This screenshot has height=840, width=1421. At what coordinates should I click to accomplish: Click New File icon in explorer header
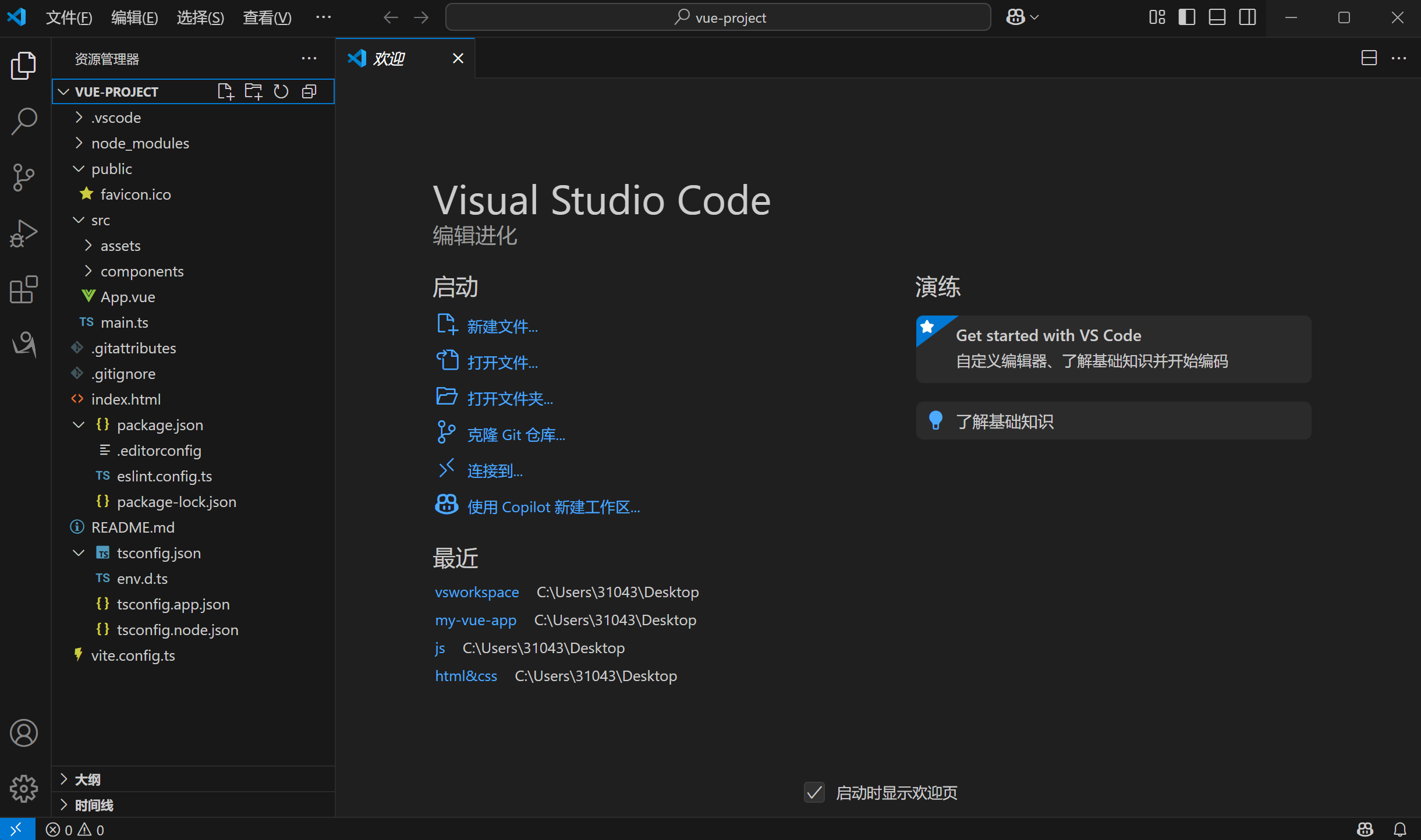(225, 91)
